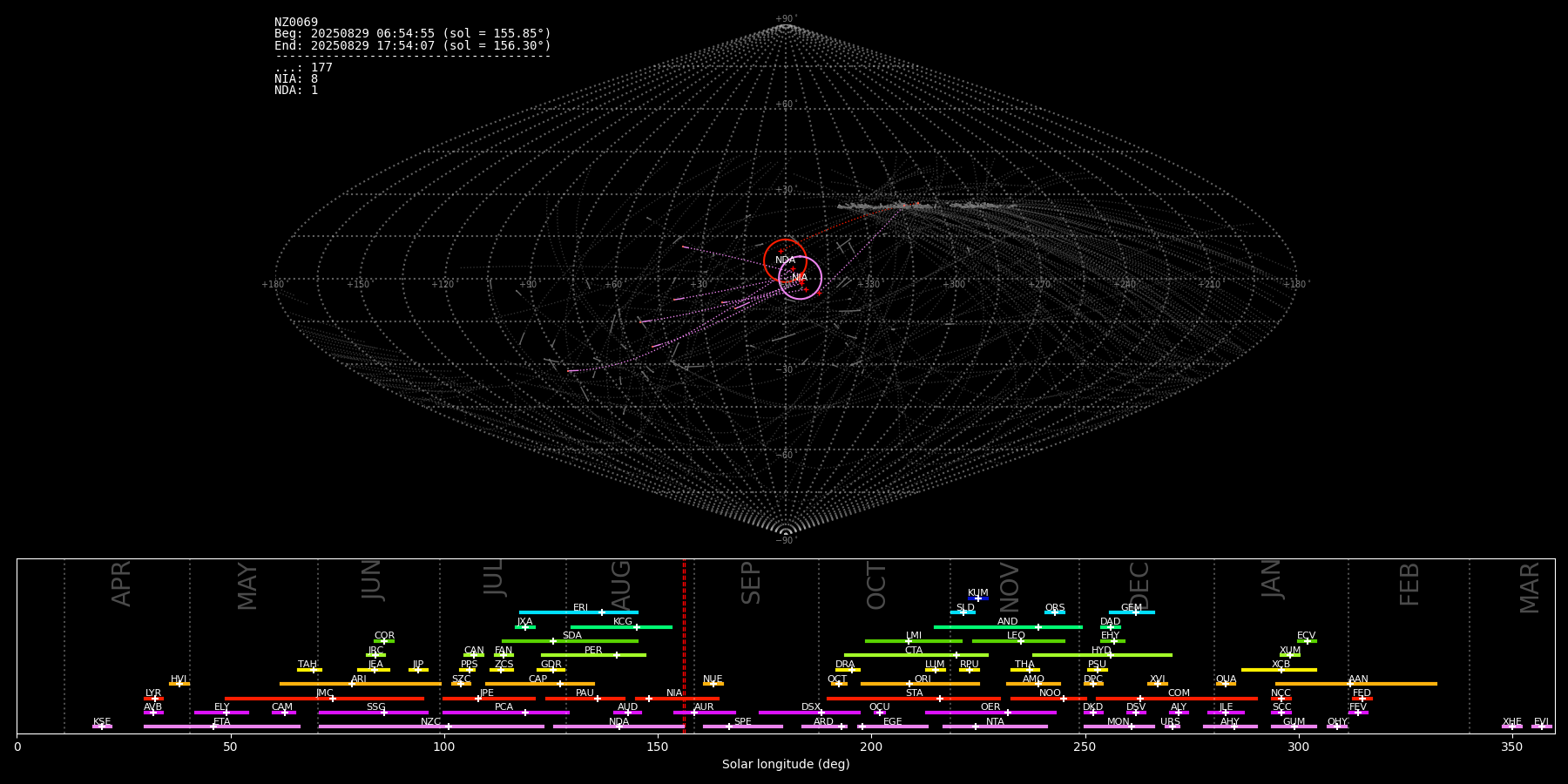
Task: Click the +90 latitude label atop the map
Action: coord(785,19)
